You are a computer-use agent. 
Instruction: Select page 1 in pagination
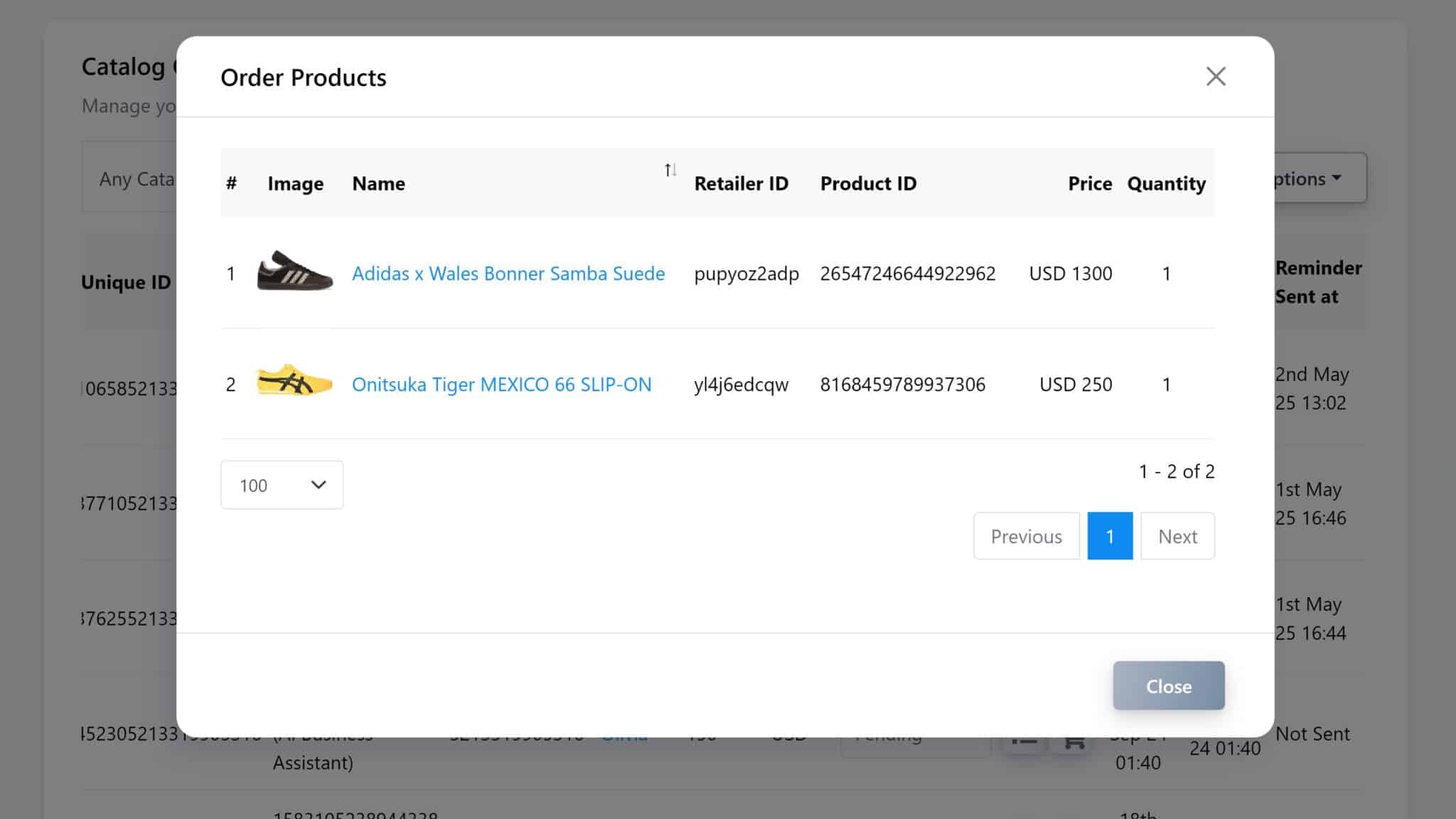click(1109, 536)
